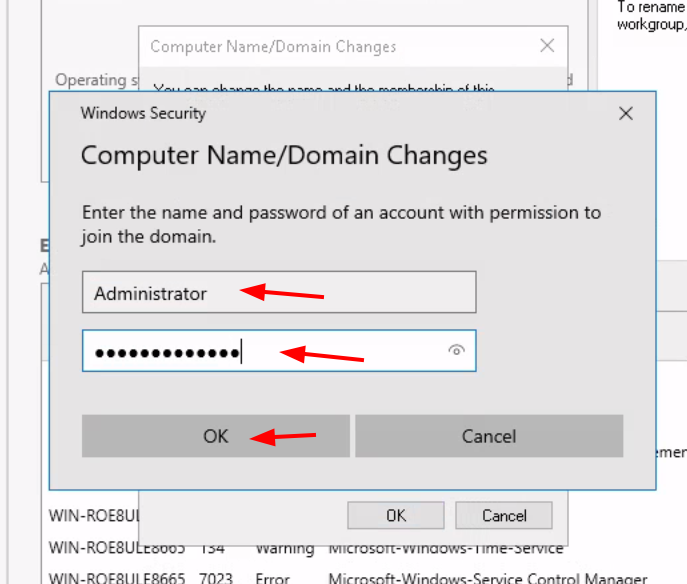Click the small Cancel button in background dialog

click(504, 516)
